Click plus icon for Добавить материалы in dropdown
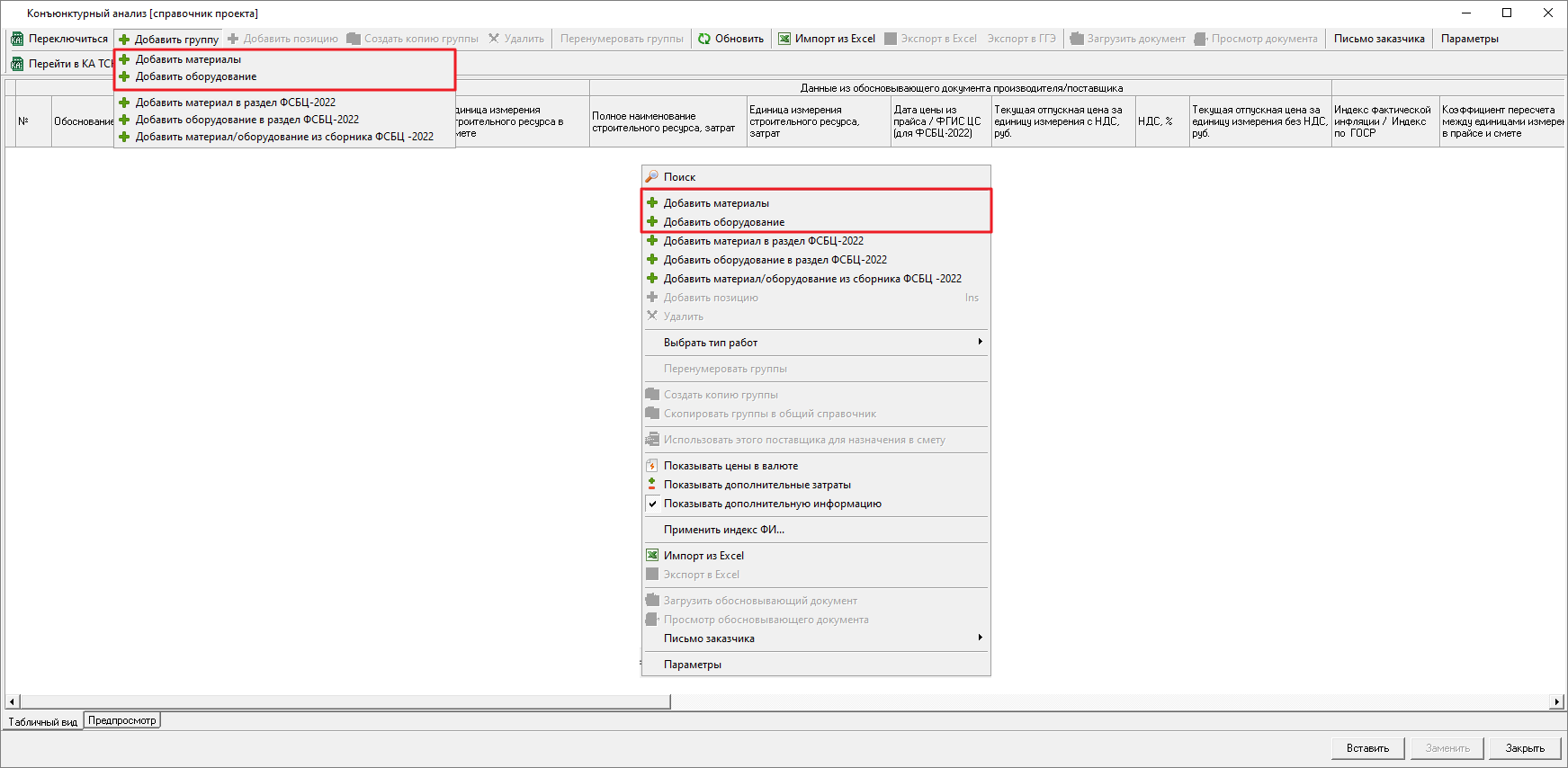The height and width of the screenshot is (768, 1568). (124, 59)
